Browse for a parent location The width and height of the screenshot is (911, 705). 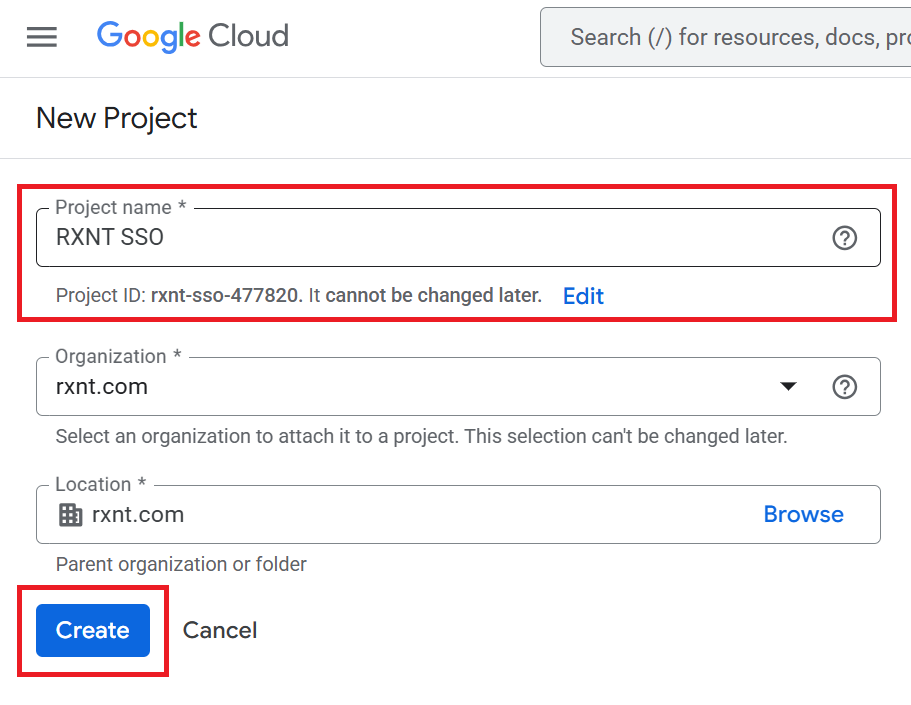(803, 514)
